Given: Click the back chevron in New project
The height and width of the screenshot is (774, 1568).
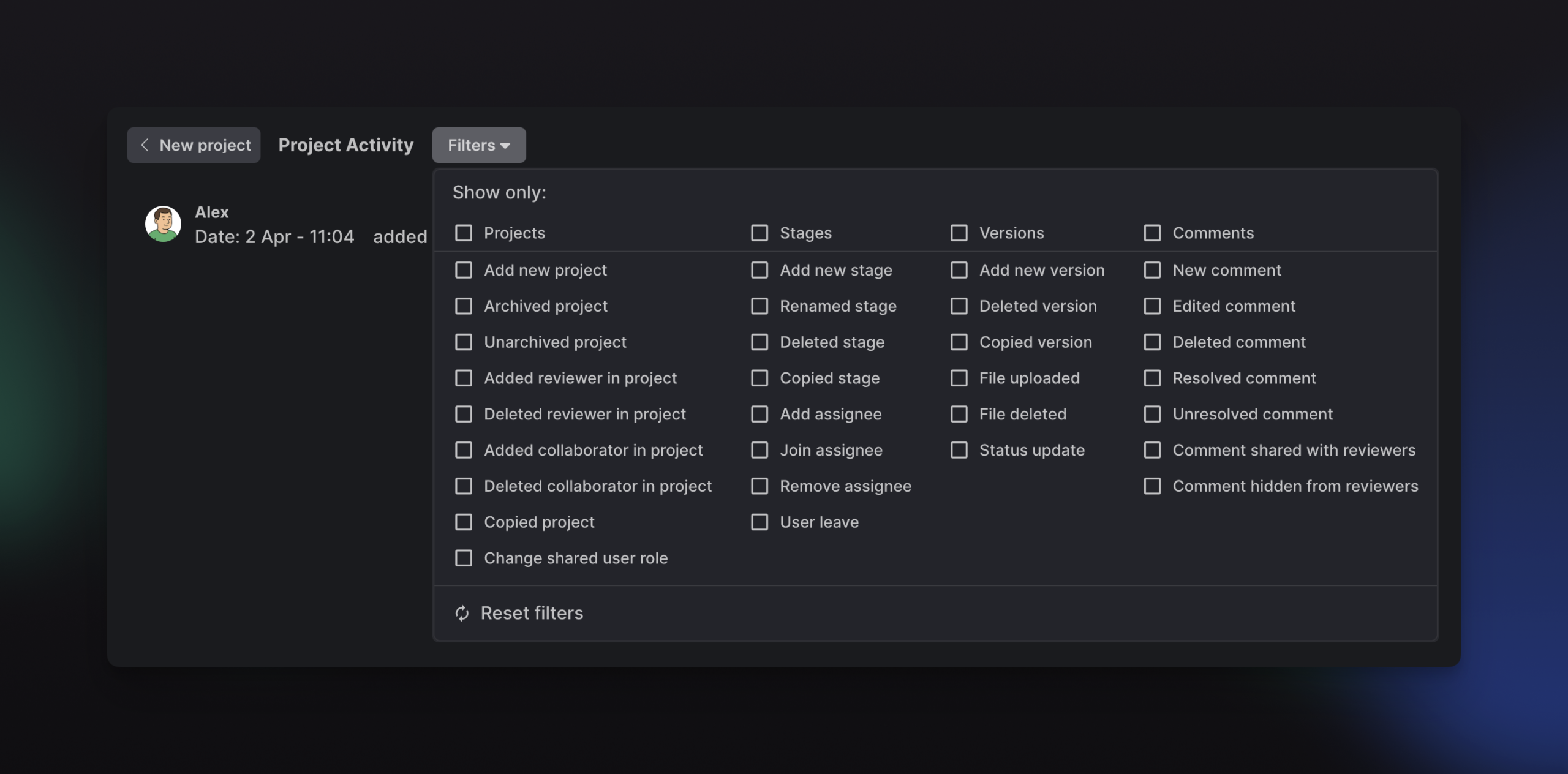Looking at the screenshot, I should [x=145, y=145].
